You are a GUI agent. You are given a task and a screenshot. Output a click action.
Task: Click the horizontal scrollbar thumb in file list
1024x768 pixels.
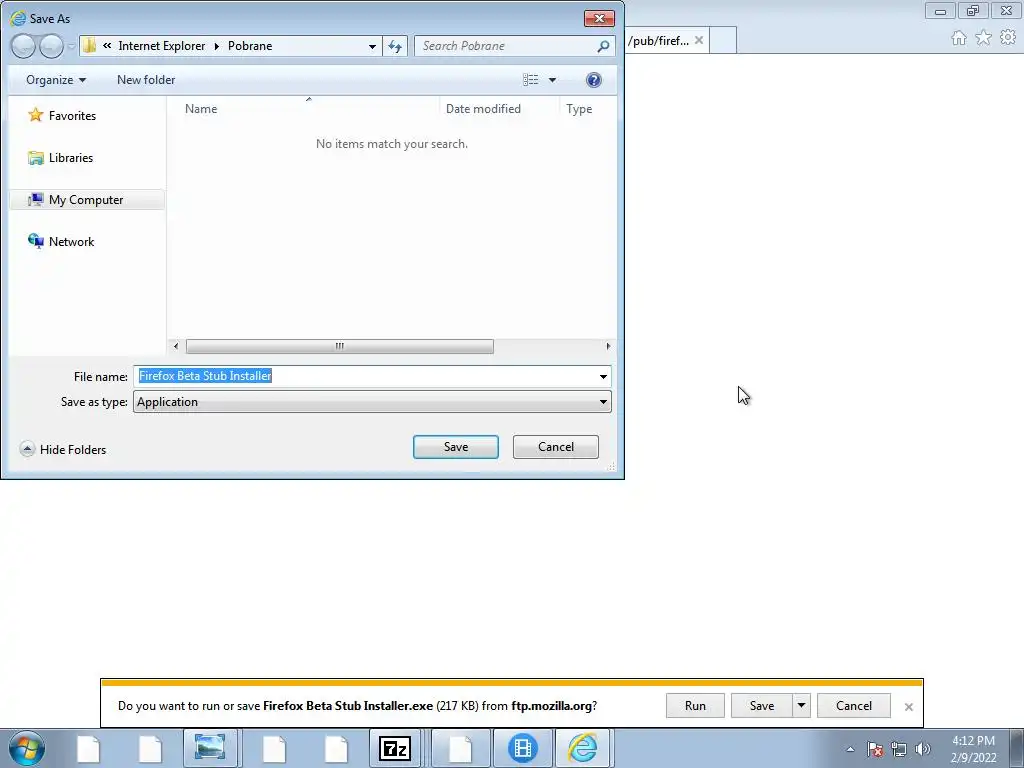pyautogui.click(x=340, y=346)
